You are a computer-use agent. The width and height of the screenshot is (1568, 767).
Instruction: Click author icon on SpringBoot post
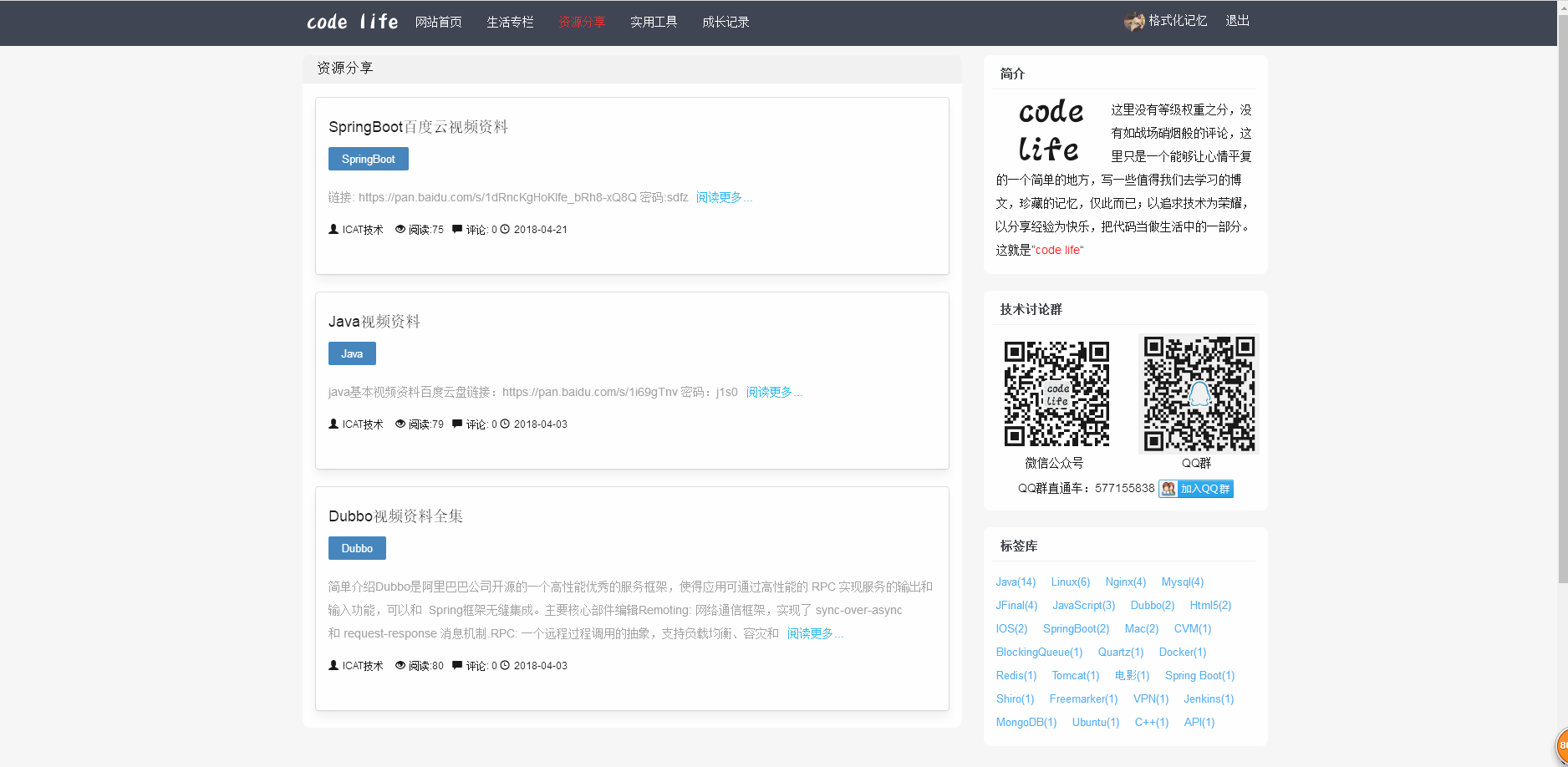click(333, 229)
